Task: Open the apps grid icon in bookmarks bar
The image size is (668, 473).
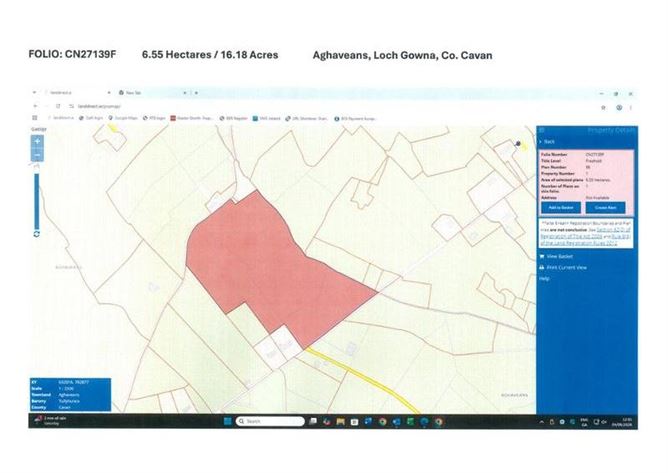Action: [x=35, y=118]
